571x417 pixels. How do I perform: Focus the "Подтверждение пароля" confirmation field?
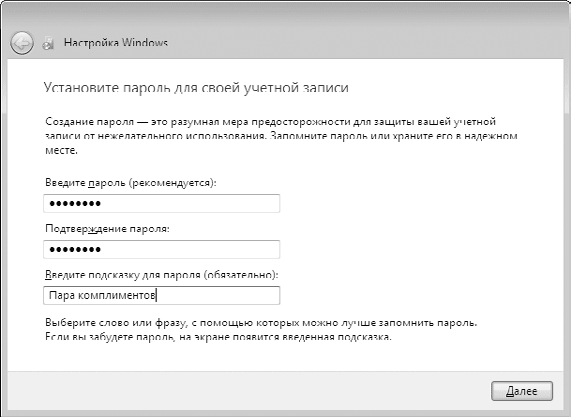pos(162,249)
